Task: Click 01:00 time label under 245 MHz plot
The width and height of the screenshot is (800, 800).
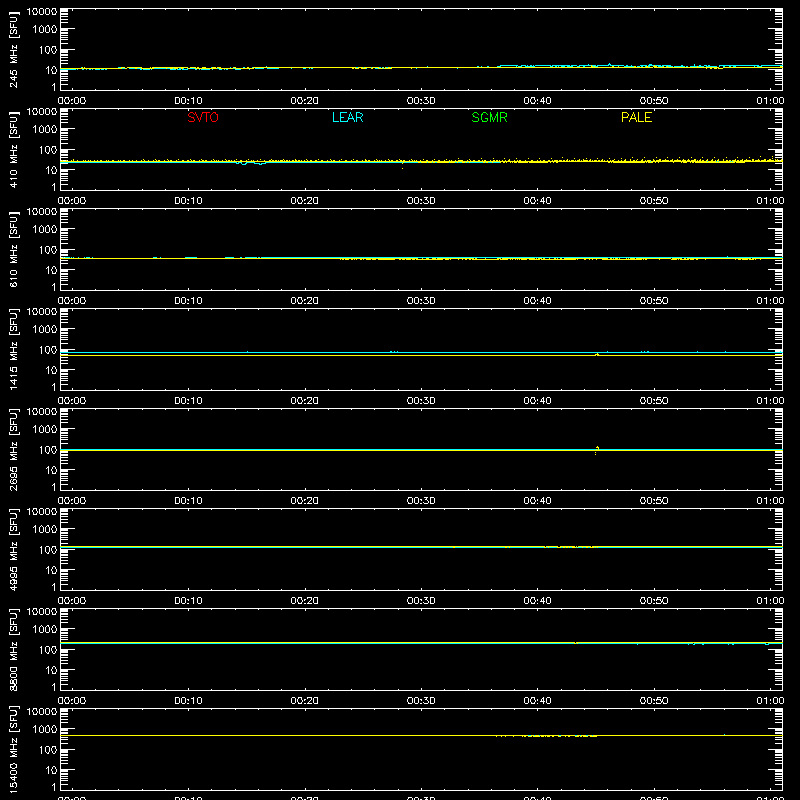Action: 770,101
